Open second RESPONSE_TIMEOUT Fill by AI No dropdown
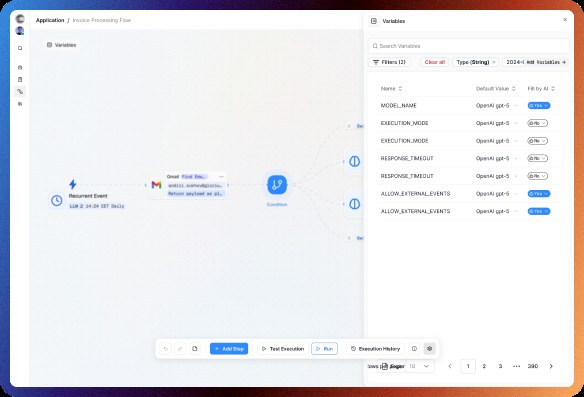 (537, 176)
